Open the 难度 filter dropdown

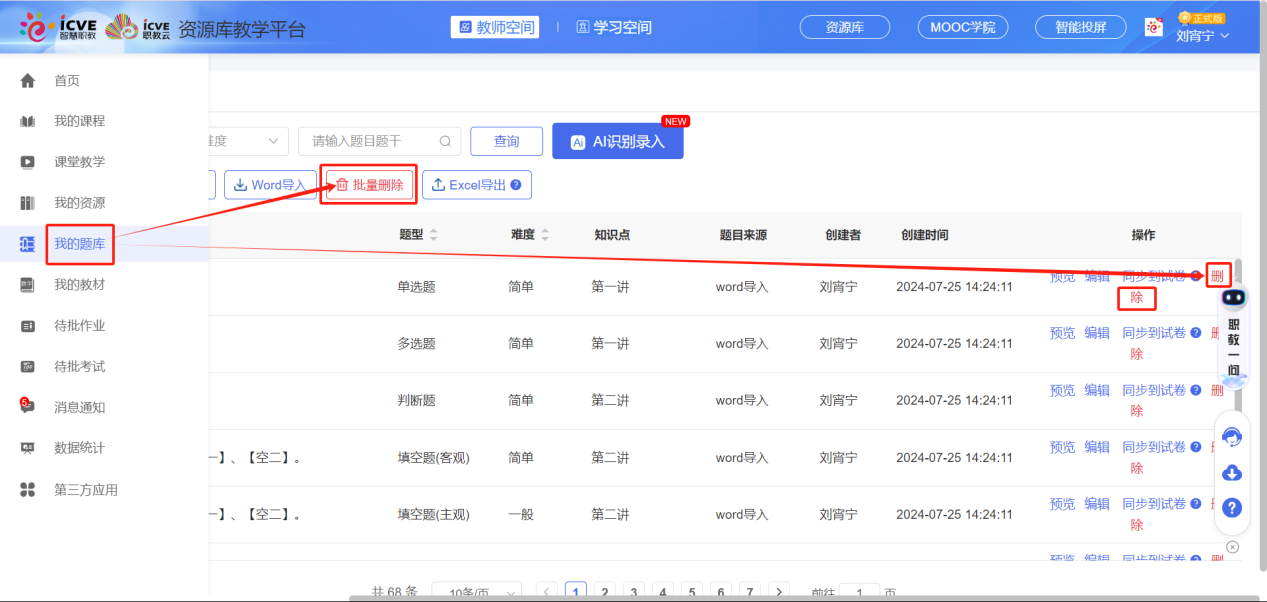pos(248,141)
